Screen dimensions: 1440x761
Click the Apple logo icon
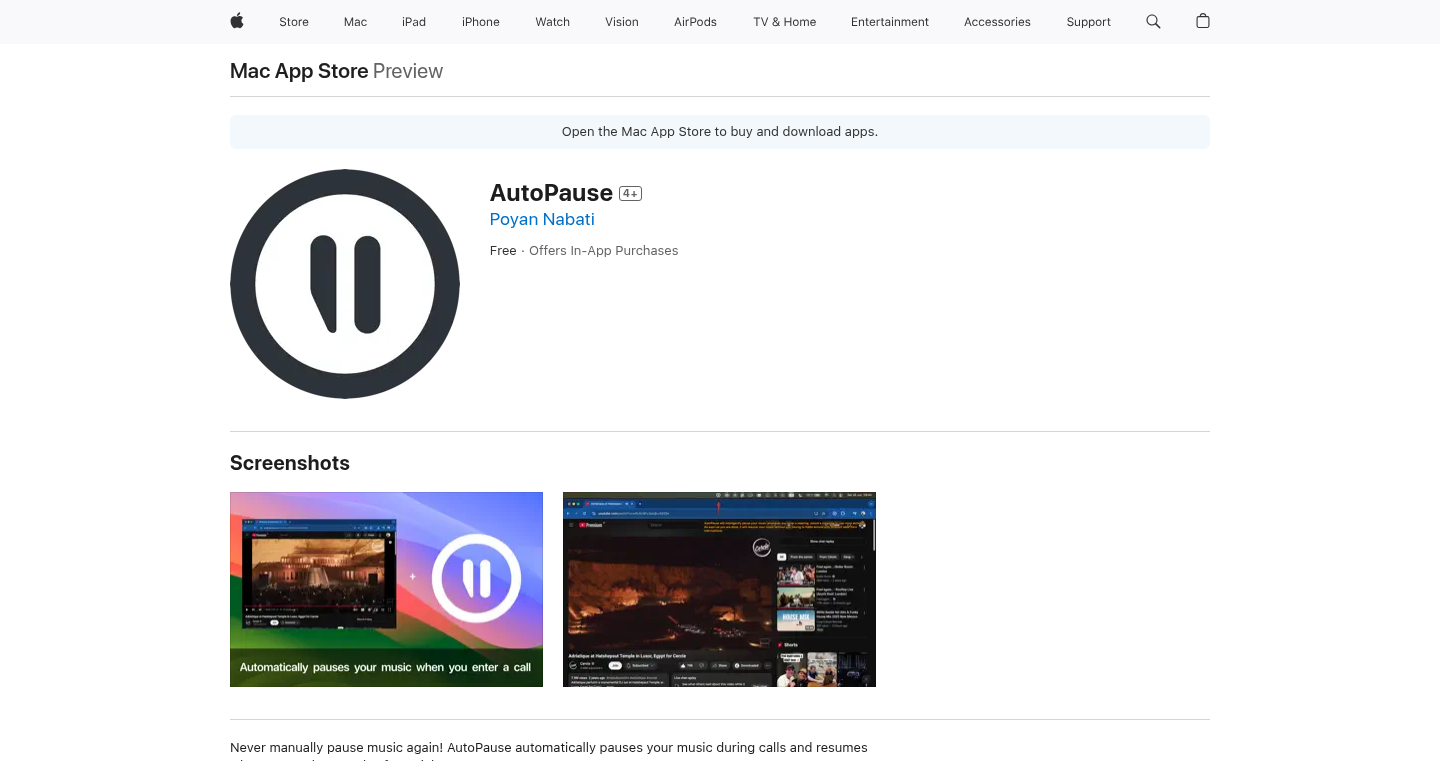[237, 21]
